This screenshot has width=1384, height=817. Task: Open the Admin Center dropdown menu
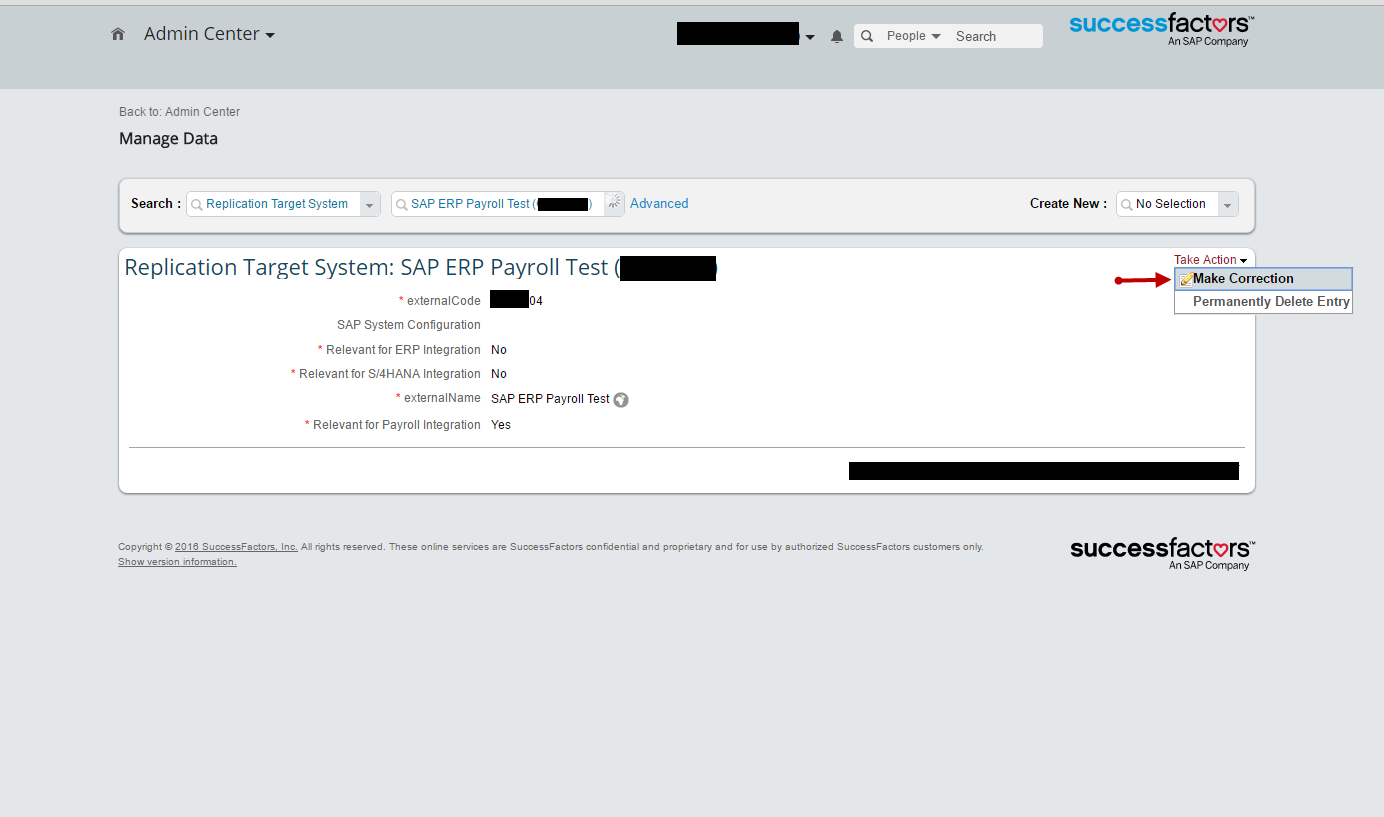(209, 34)
